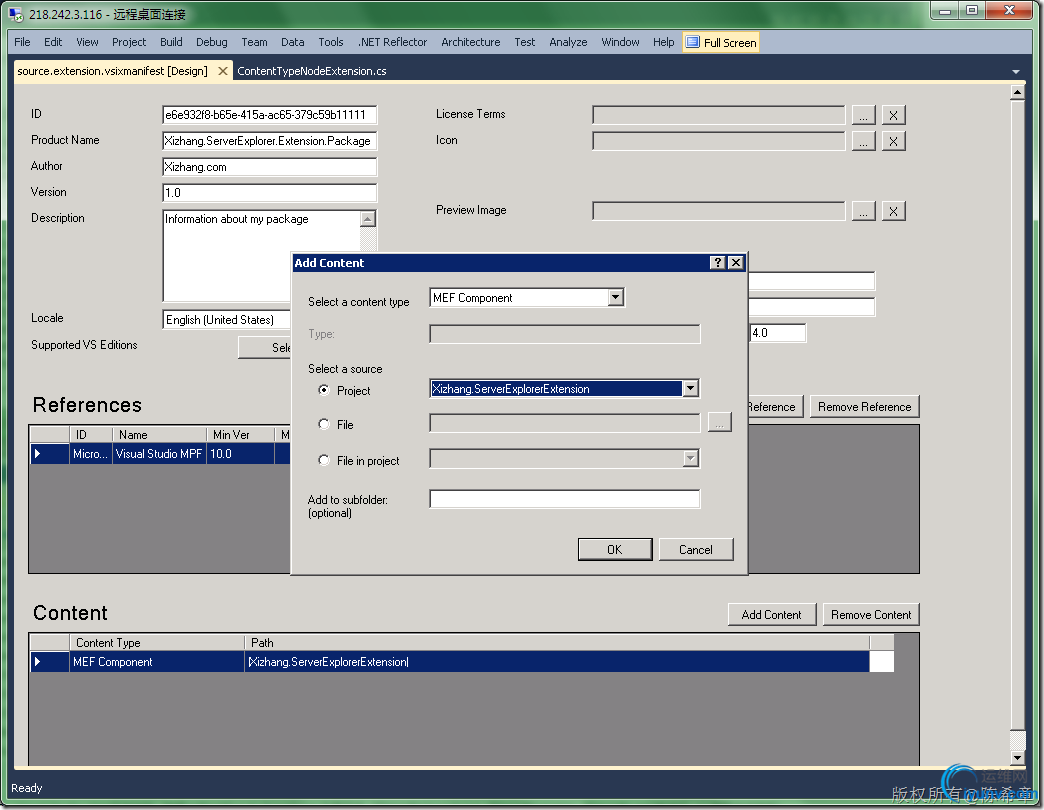Screen dimensions: 1044x810
Task: Click the Remove Reference button
Action: point(864,407)
